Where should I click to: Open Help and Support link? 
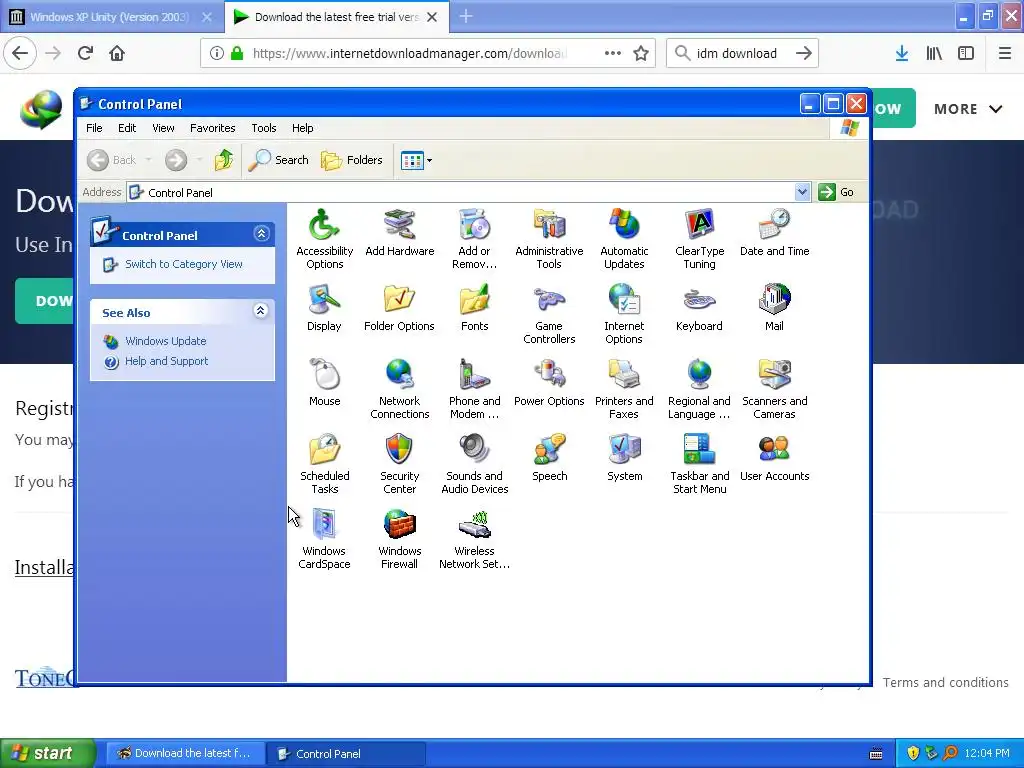(167, 361)
